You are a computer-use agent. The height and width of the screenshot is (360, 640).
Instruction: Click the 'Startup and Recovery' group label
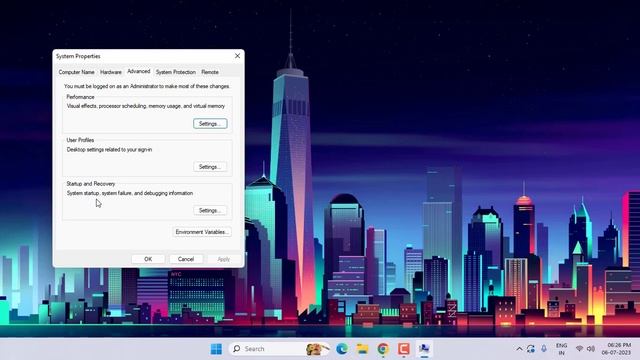pyautogui.click(x=91, y=184)
